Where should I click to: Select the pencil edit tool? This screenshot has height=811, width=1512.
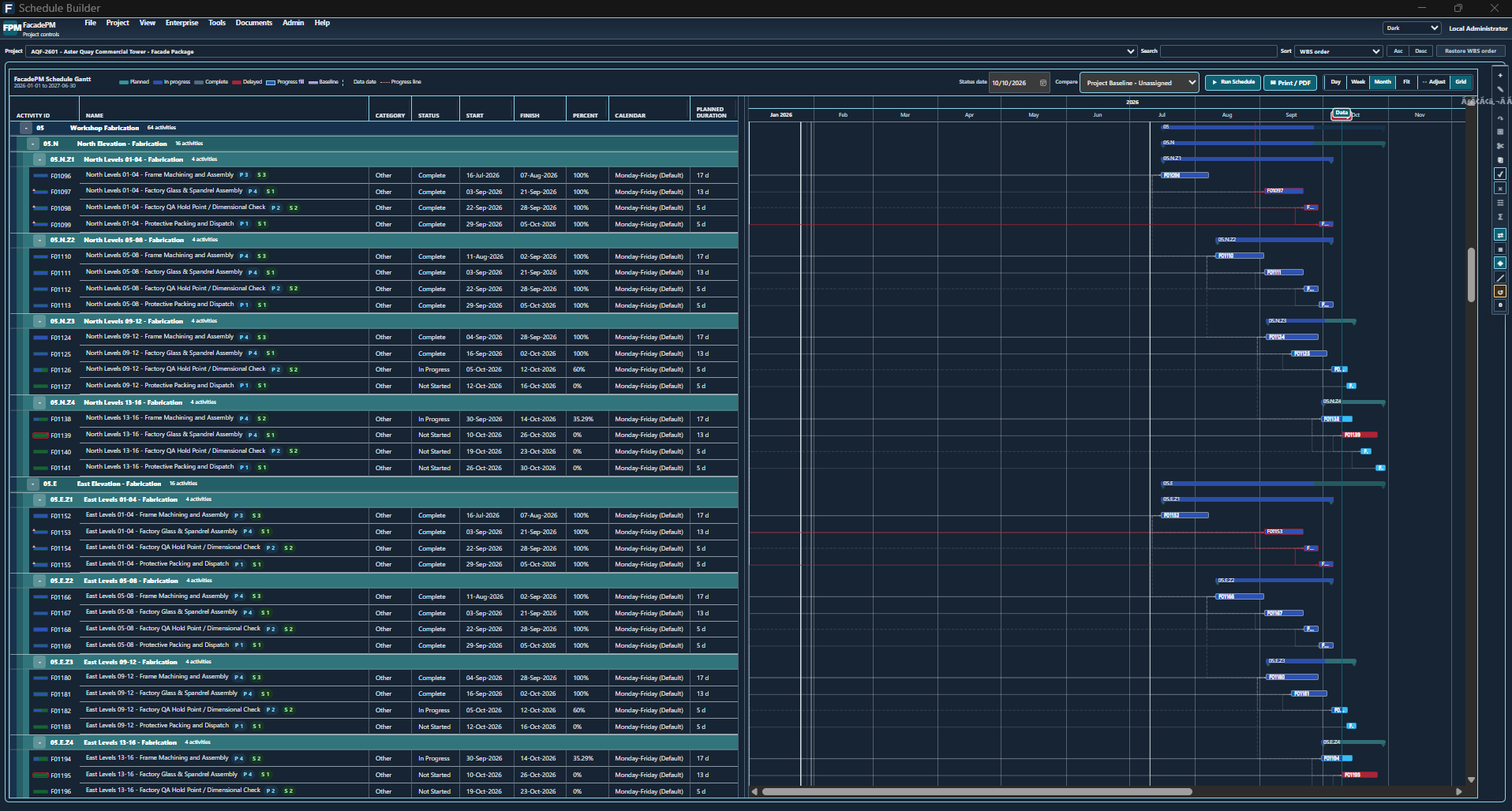click(x=1500, y=90)
